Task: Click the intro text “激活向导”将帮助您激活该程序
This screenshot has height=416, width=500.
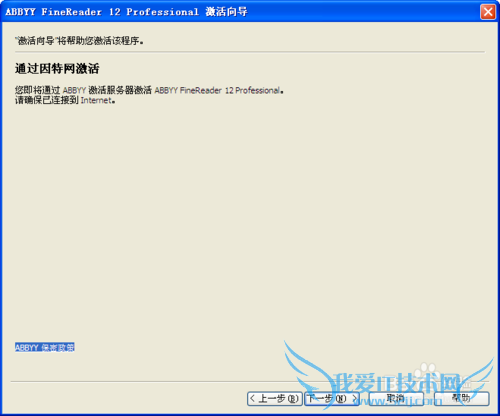Action: click(x=79, y=41)
